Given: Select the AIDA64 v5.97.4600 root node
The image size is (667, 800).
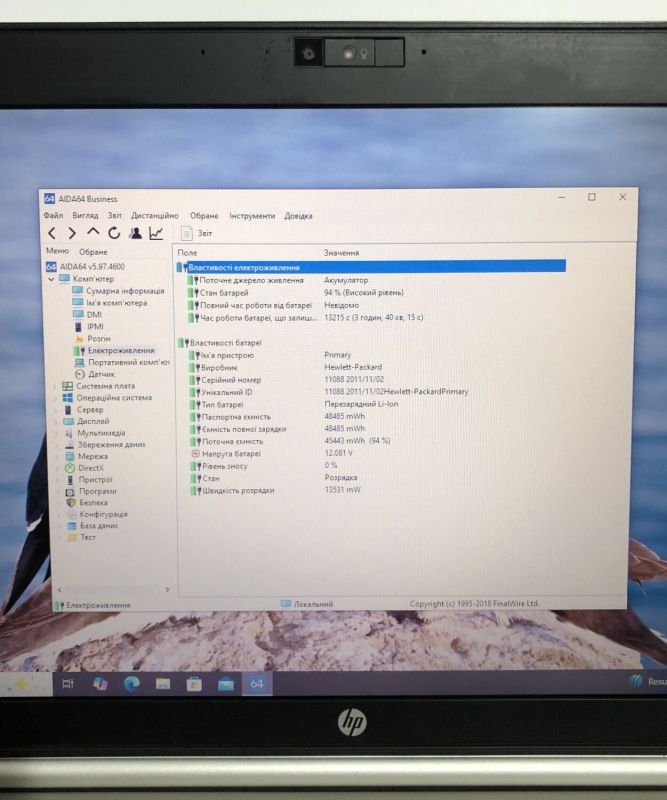Looking at the screenshot, I should coord(86,266).
